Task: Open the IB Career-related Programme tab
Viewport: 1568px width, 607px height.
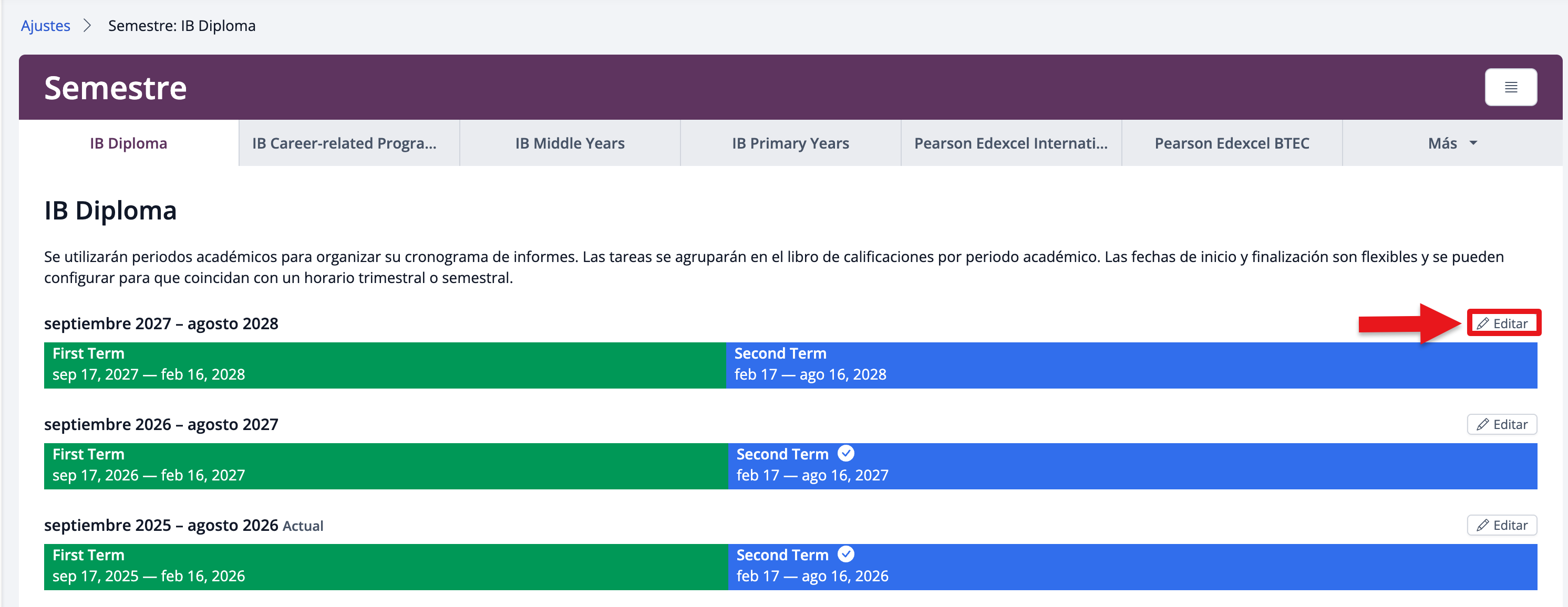Action: [344, 143]
